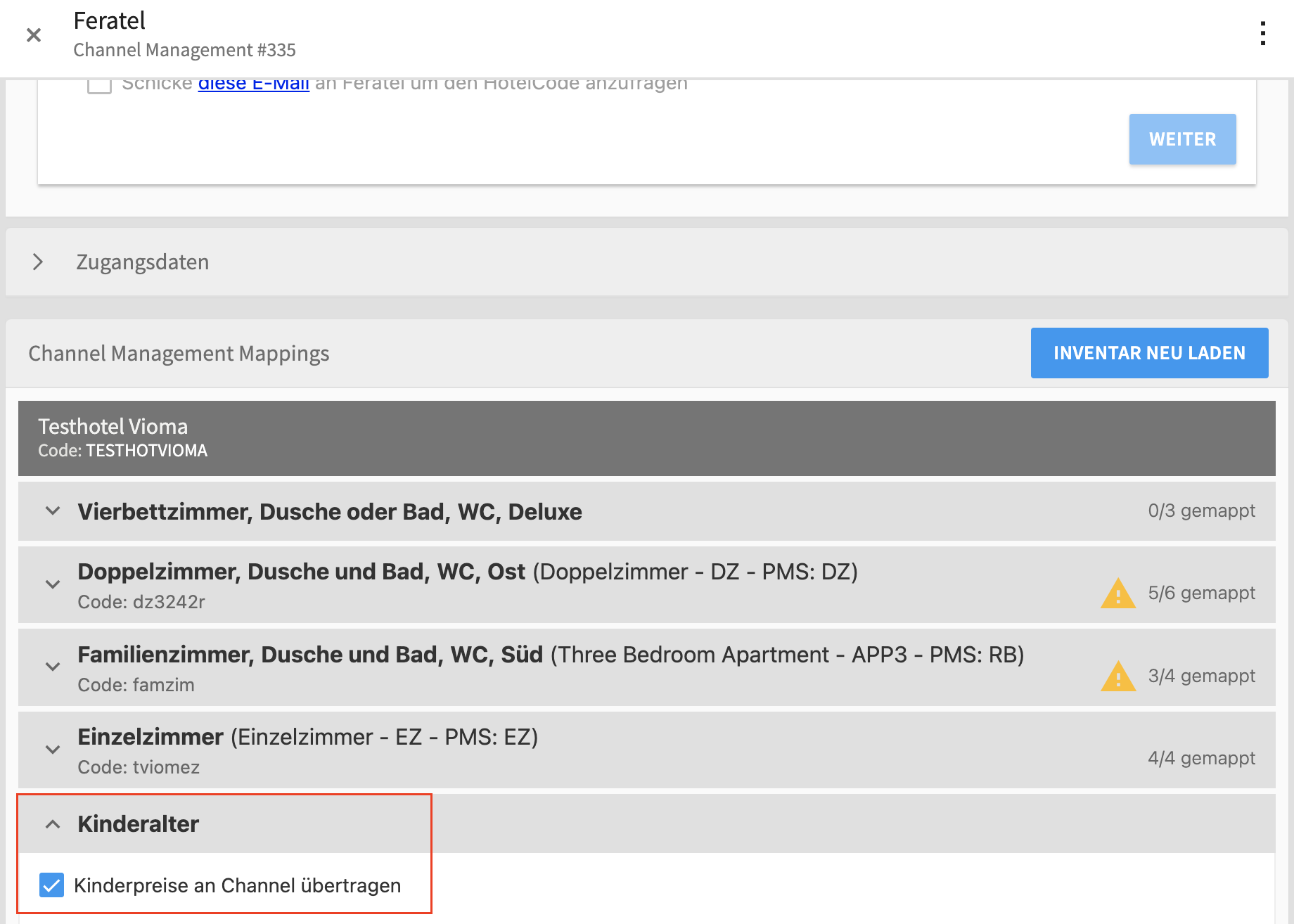This screenshot has width=1294, height=924.
Task: Click the warning icon on Familienzimmer row
Action: [x=1118, y=676]
